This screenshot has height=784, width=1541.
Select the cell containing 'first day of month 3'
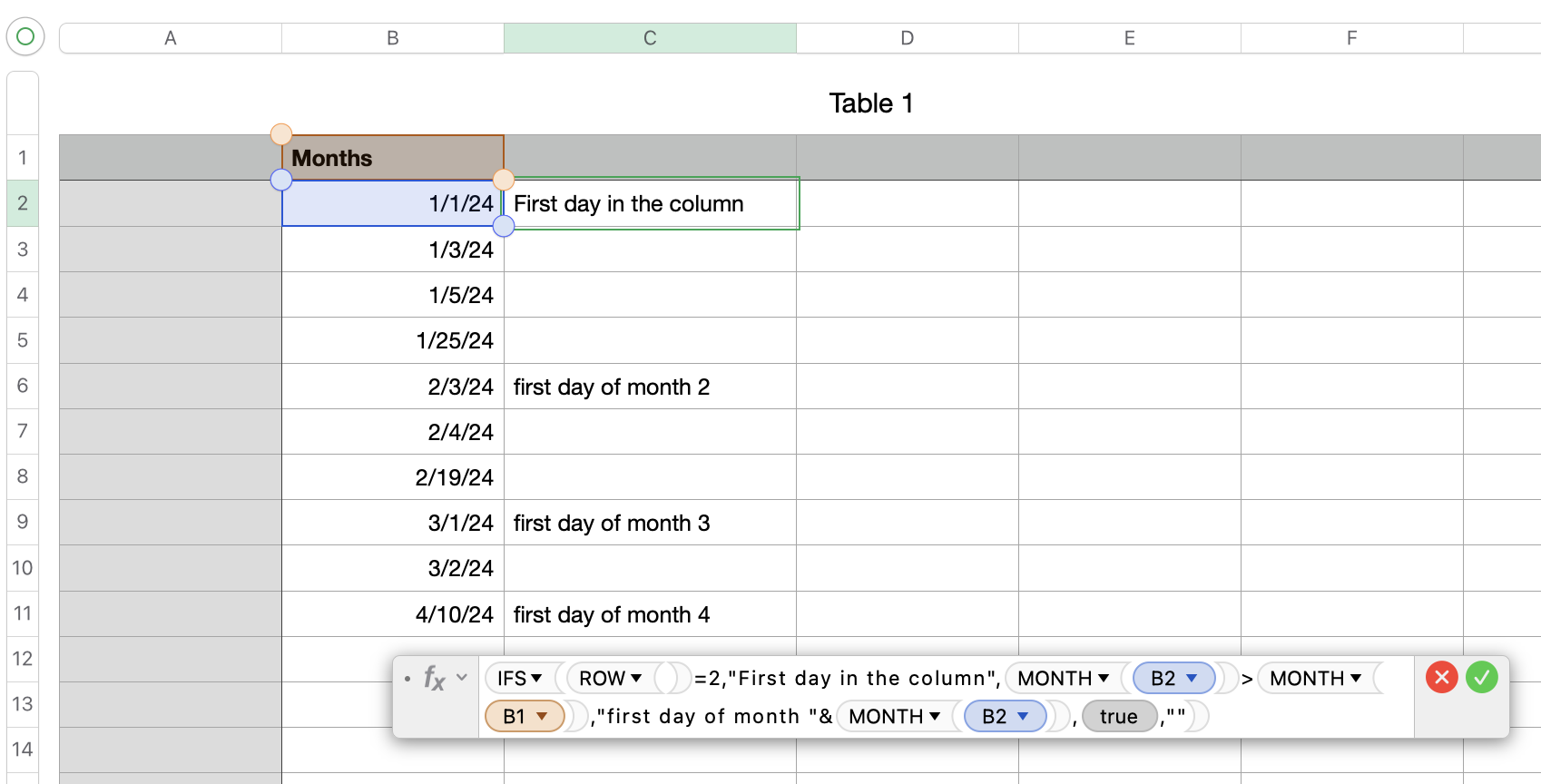pos(650,523)
